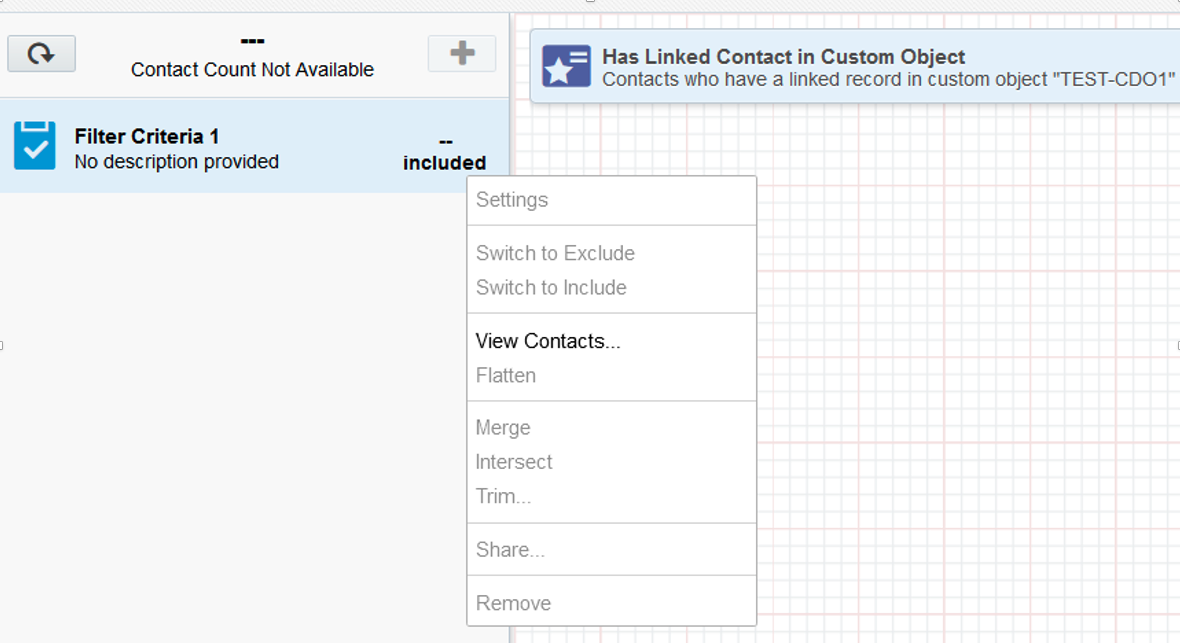Open Settings from the context menu
This screenshot has width=1180, height=643.
[511, 199]
